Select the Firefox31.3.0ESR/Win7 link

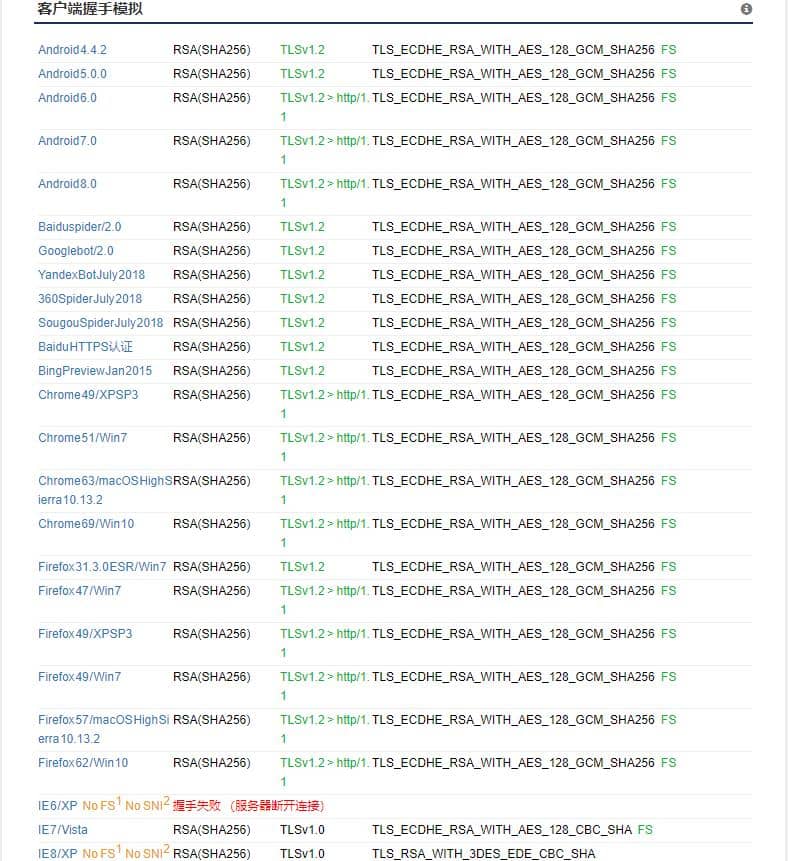[102, 567]
